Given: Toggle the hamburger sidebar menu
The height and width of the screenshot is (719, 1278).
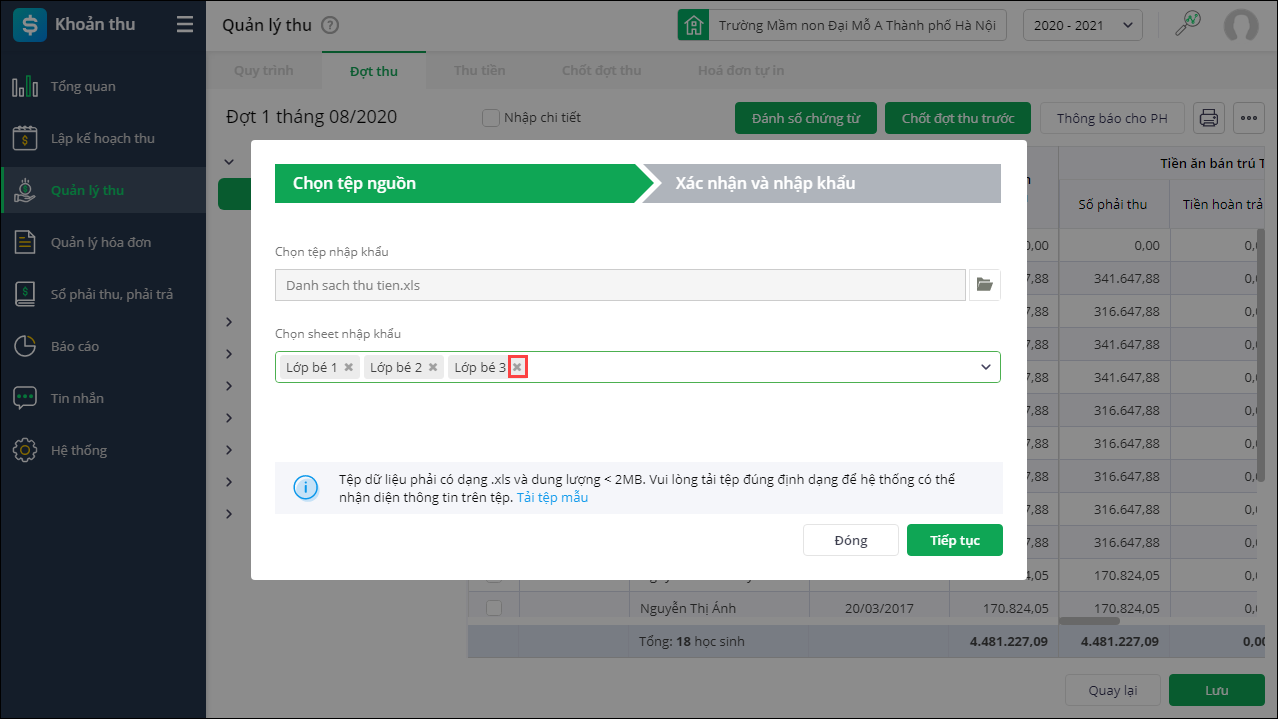Looking at the screenshot, I should tap(185, 25).
